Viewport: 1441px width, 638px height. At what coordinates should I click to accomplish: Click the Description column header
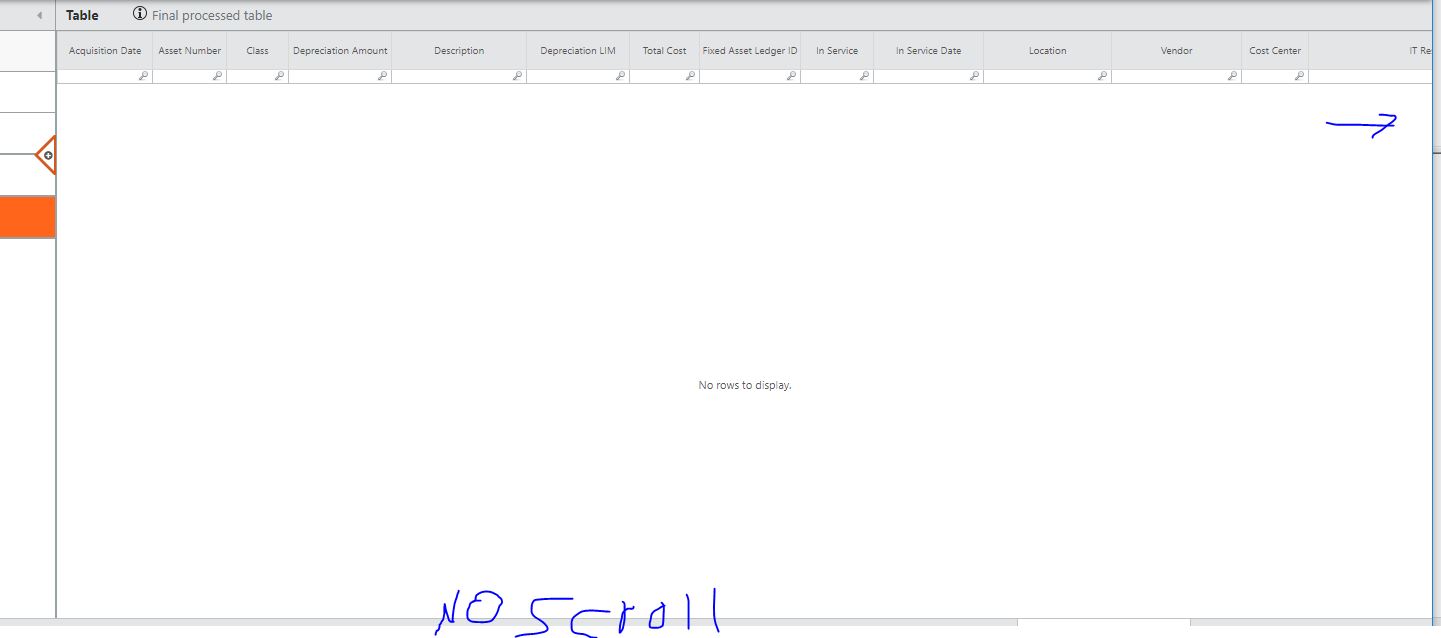pos(459,50)
